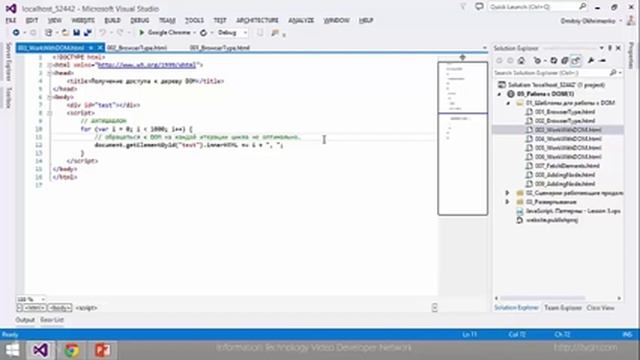Viewport: 640px width, 360px height.
Task: Collapse the head element outlining box
Action: pos(49,73)
